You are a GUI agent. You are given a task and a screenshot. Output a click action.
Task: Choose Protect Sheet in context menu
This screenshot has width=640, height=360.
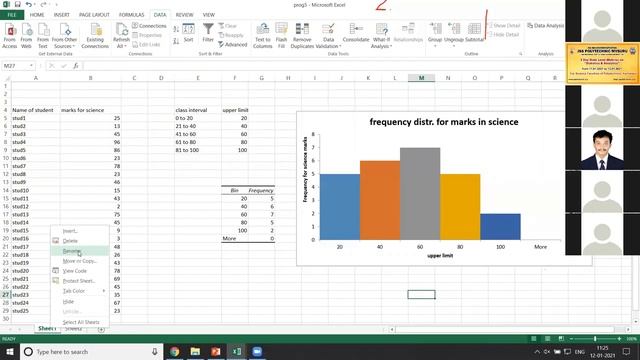(x=80, y=281)
